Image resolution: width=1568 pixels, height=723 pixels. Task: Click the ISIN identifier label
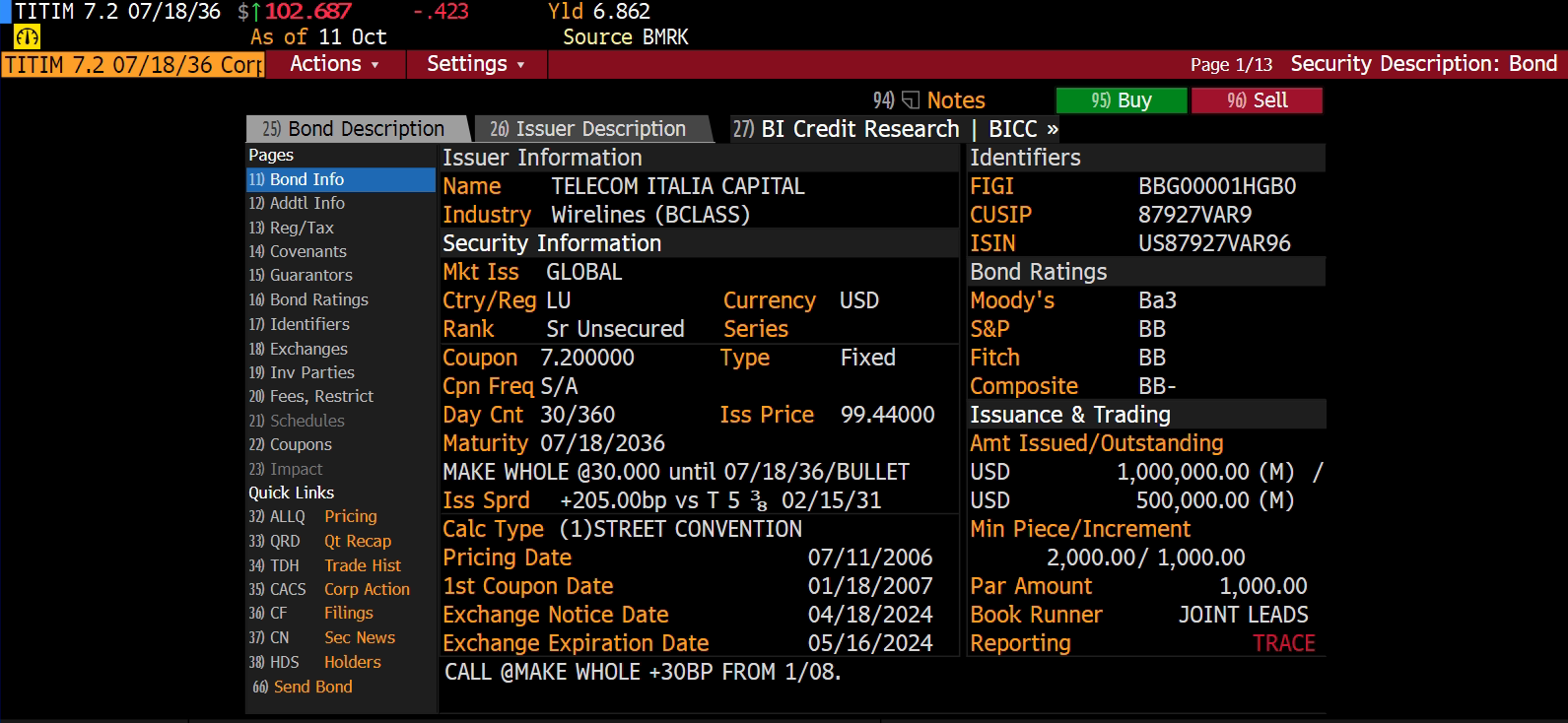point(992,243)
